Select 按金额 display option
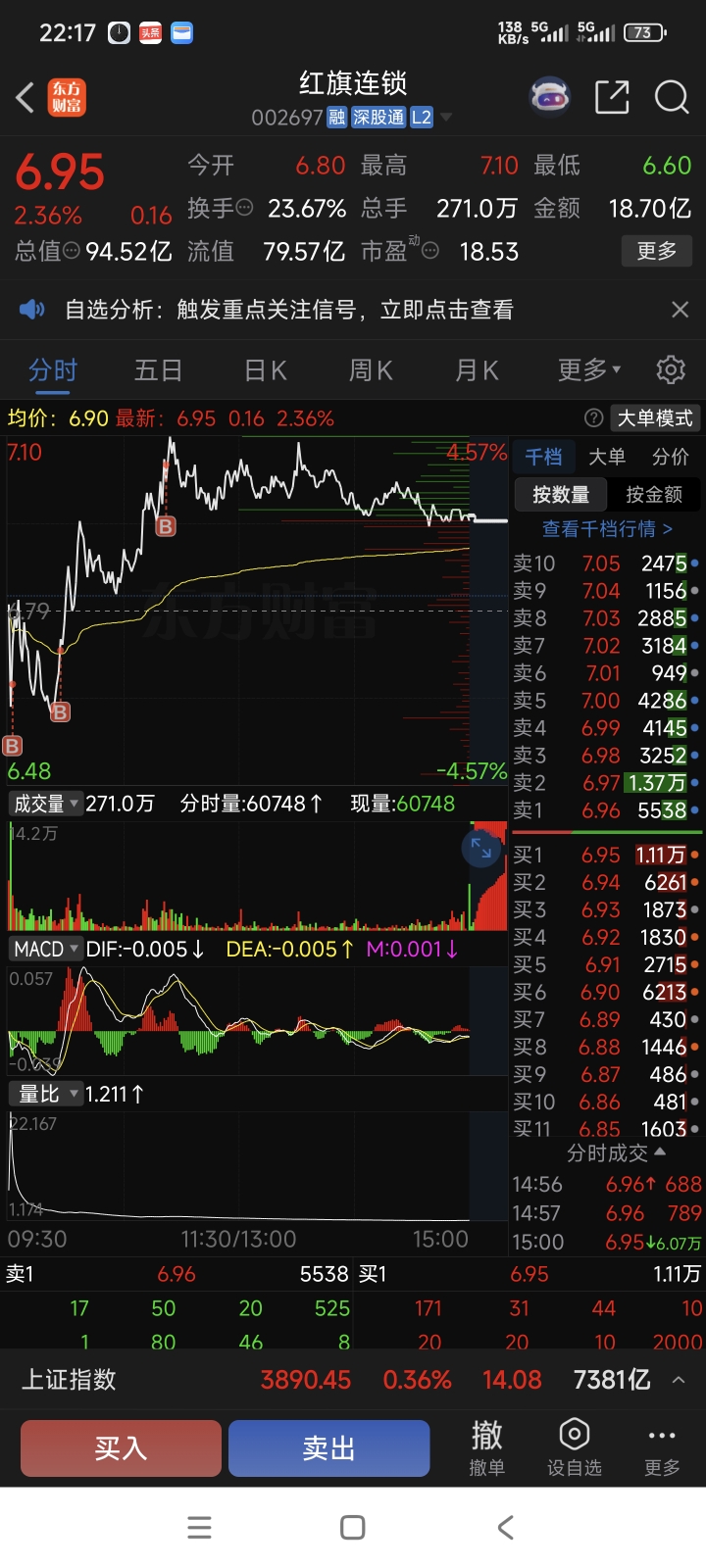 653,494
